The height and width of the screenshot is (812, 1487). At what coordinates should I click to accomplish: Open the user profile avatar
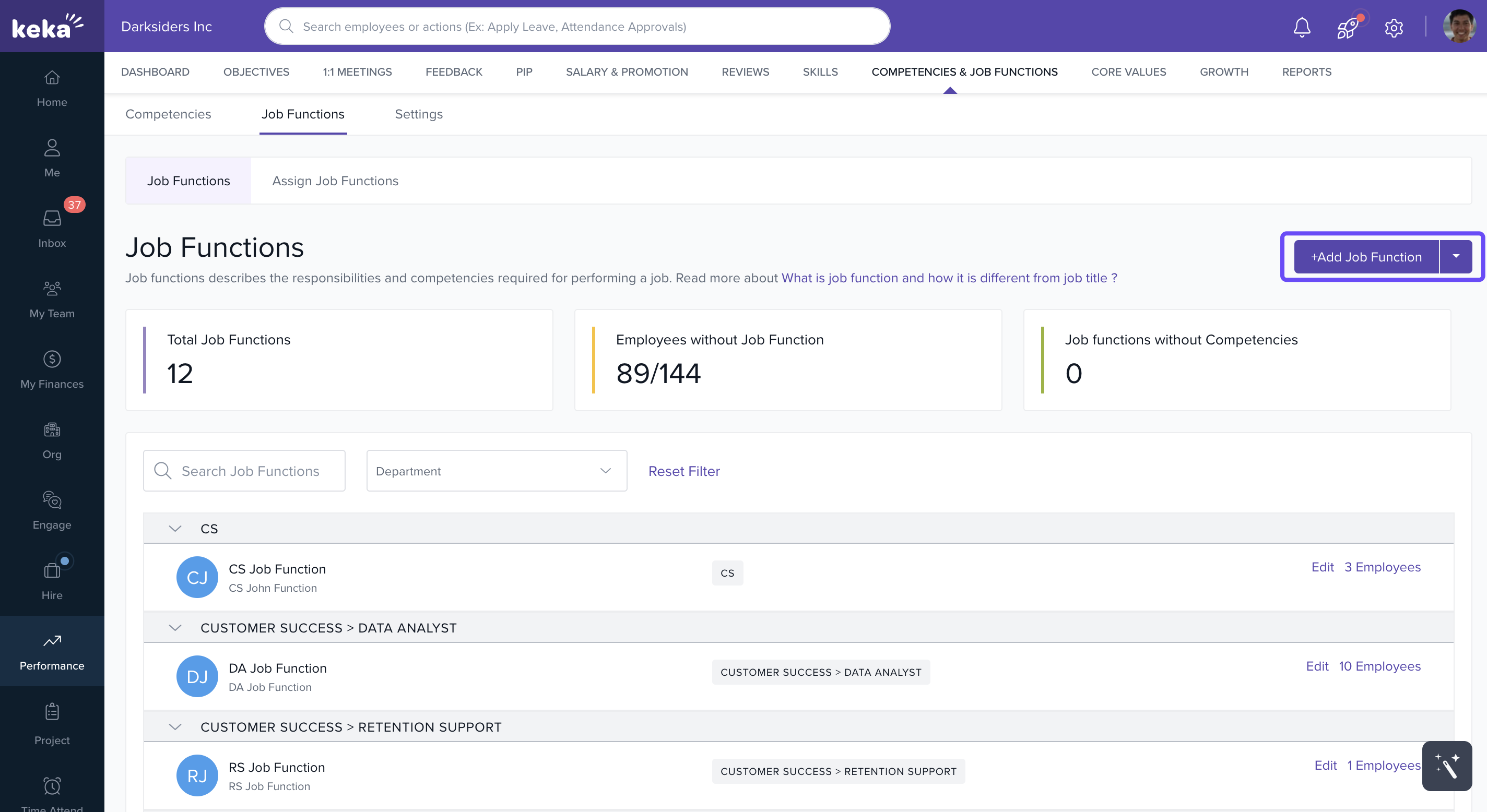pos(1459,27)
